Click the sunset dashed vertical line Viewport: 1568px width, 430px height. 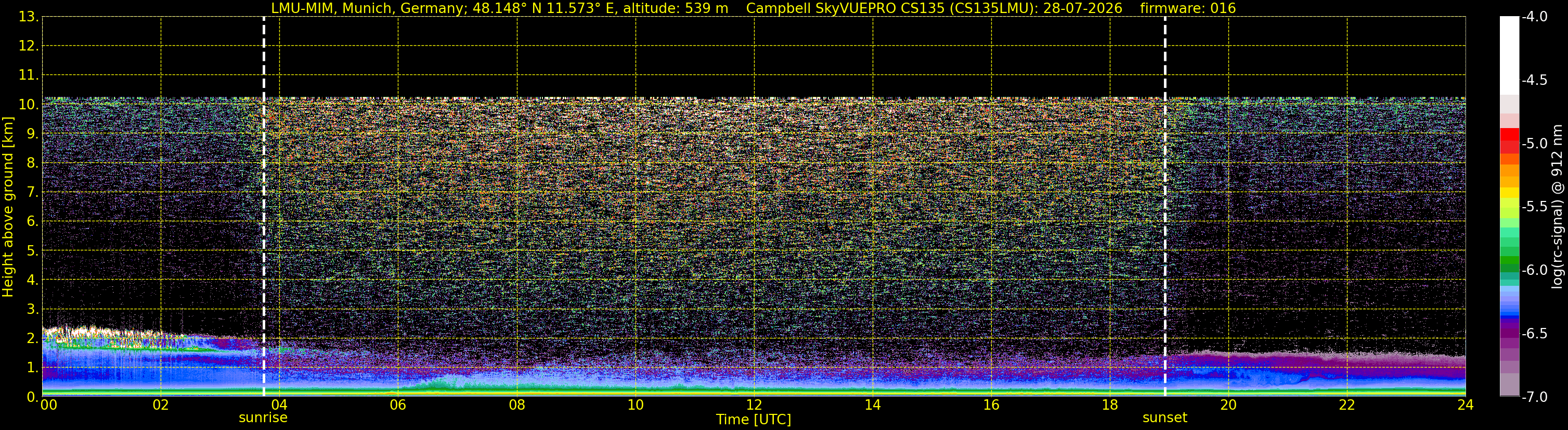[1165, 207]
